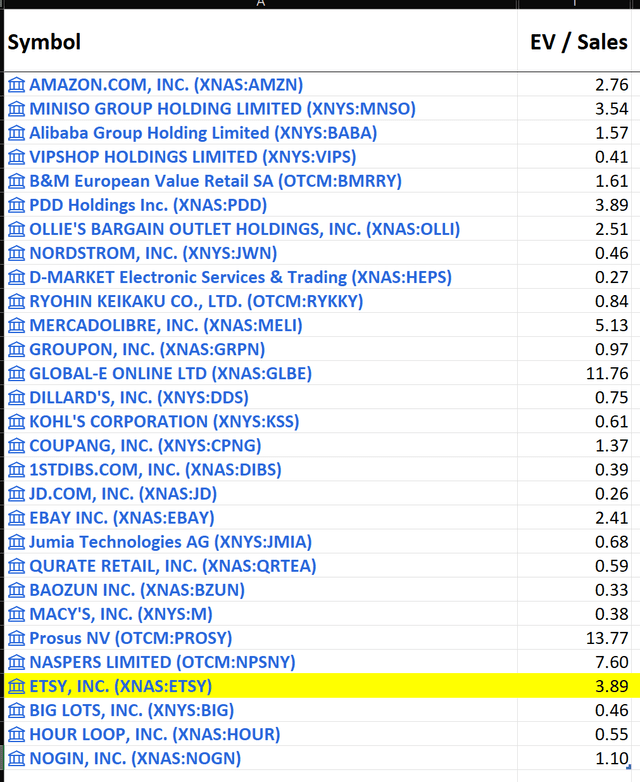Click the stock icon beside MINISO GROUP HOLDING
640x782 pixels.
[x=16, y=109]
